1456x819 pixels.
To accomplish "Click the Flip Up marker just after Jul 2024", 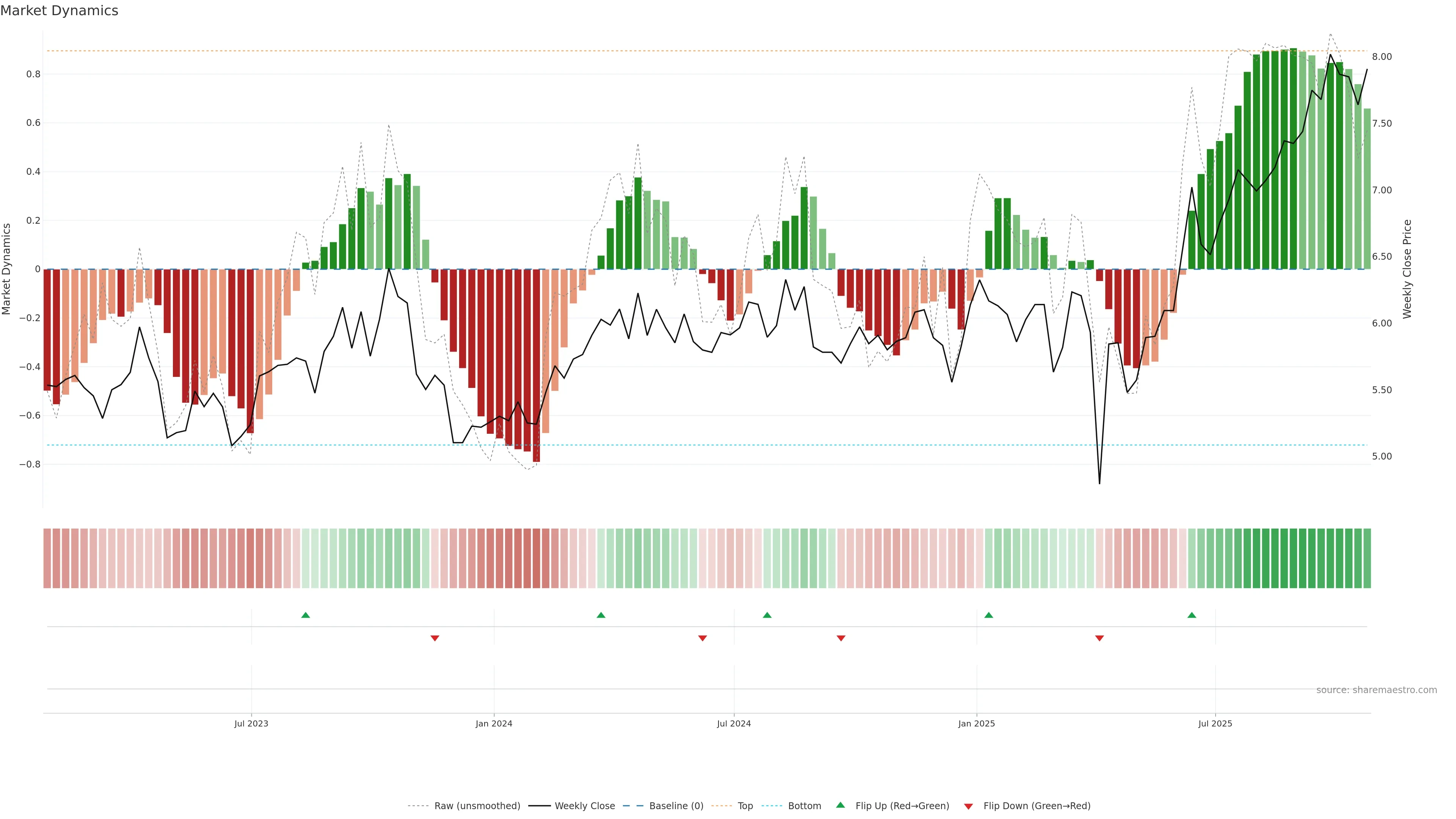I will click(767, 615).
